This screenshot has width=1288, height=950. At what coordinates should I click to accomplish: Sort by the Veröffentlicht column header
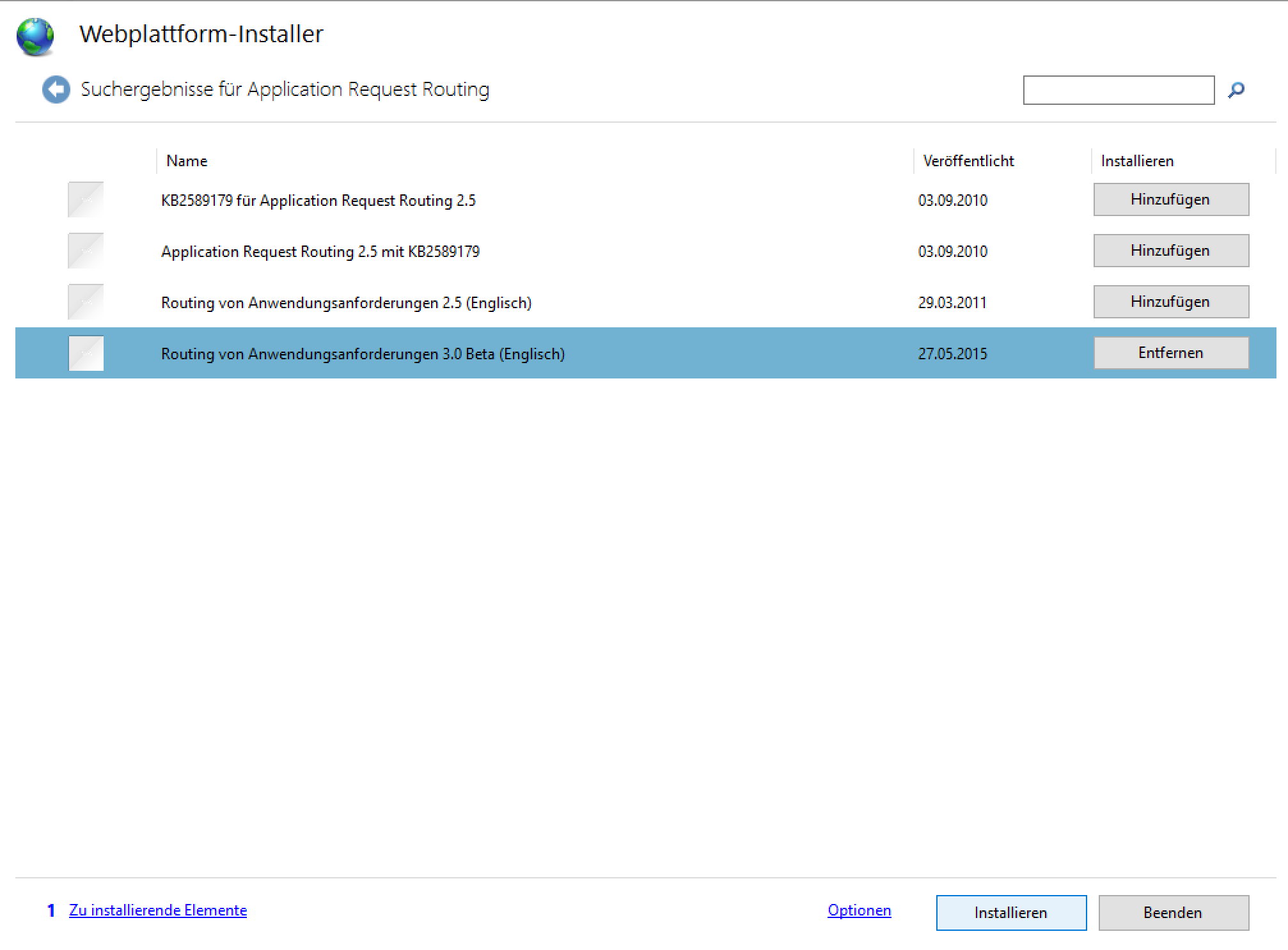coord(968,161)
